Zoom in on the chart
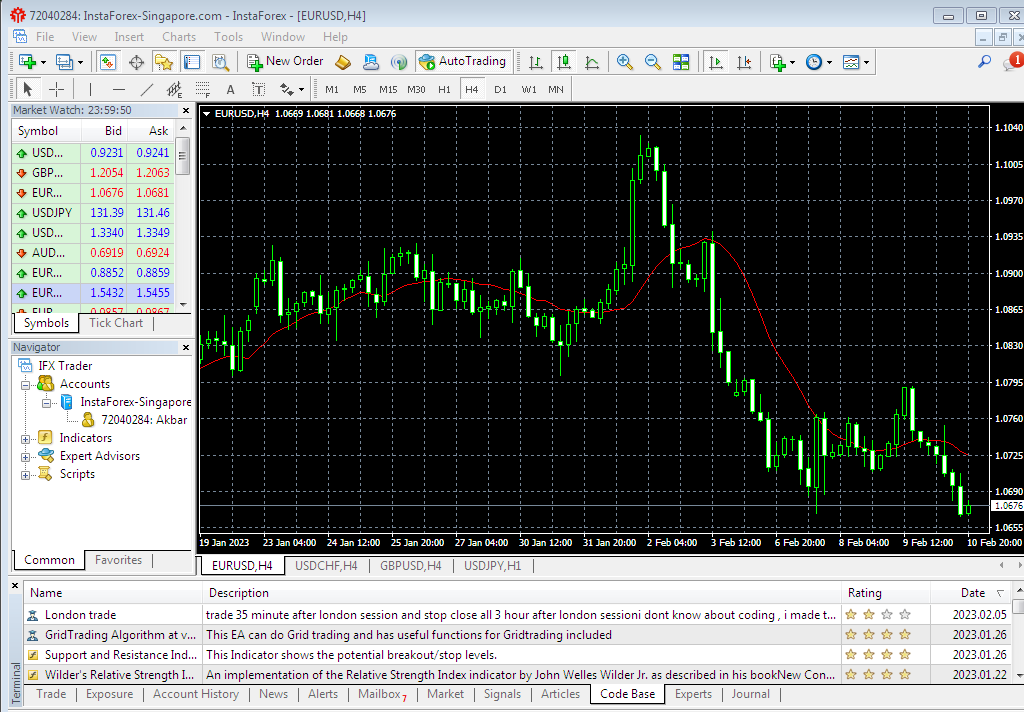Viewport: 1024px width, 712px height. (x=624, y=62)
